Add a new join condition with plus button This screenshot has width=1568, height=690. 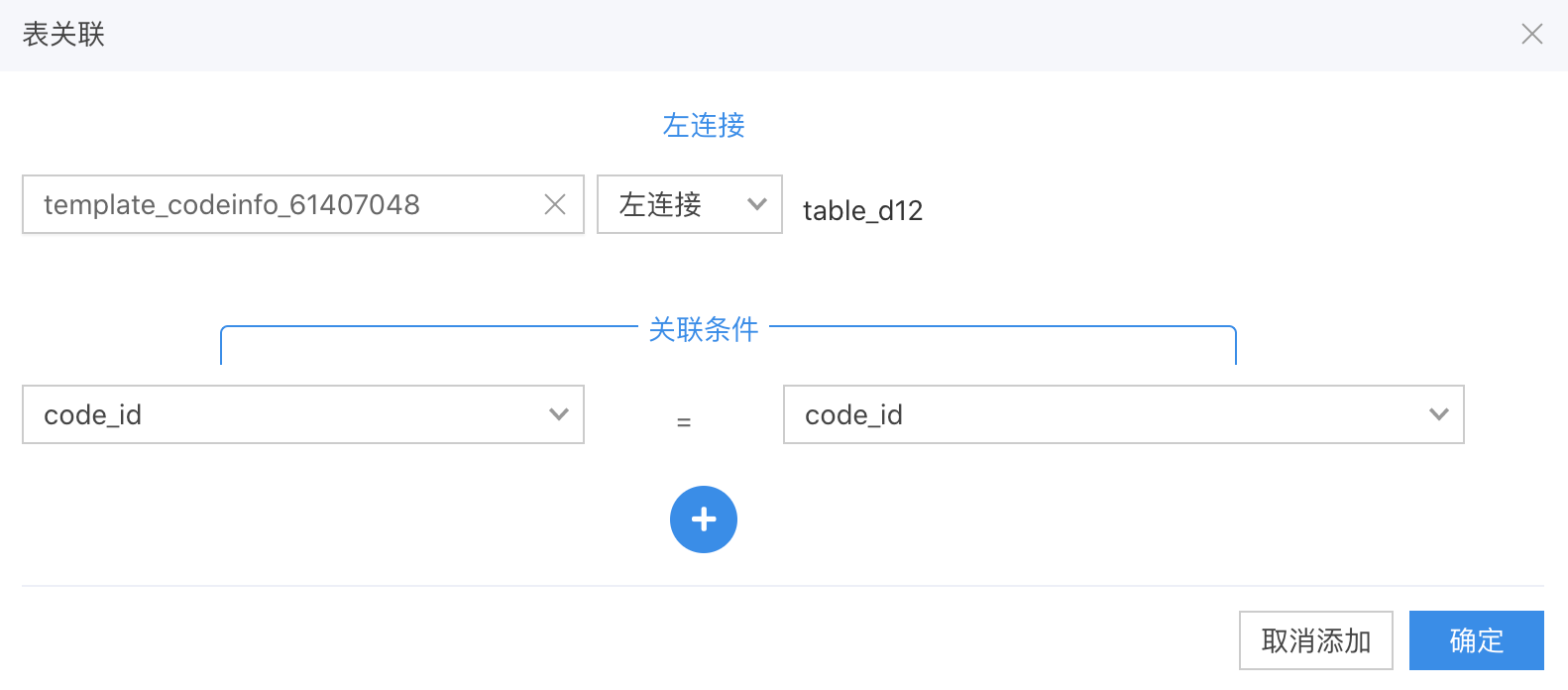click(704, 519)
